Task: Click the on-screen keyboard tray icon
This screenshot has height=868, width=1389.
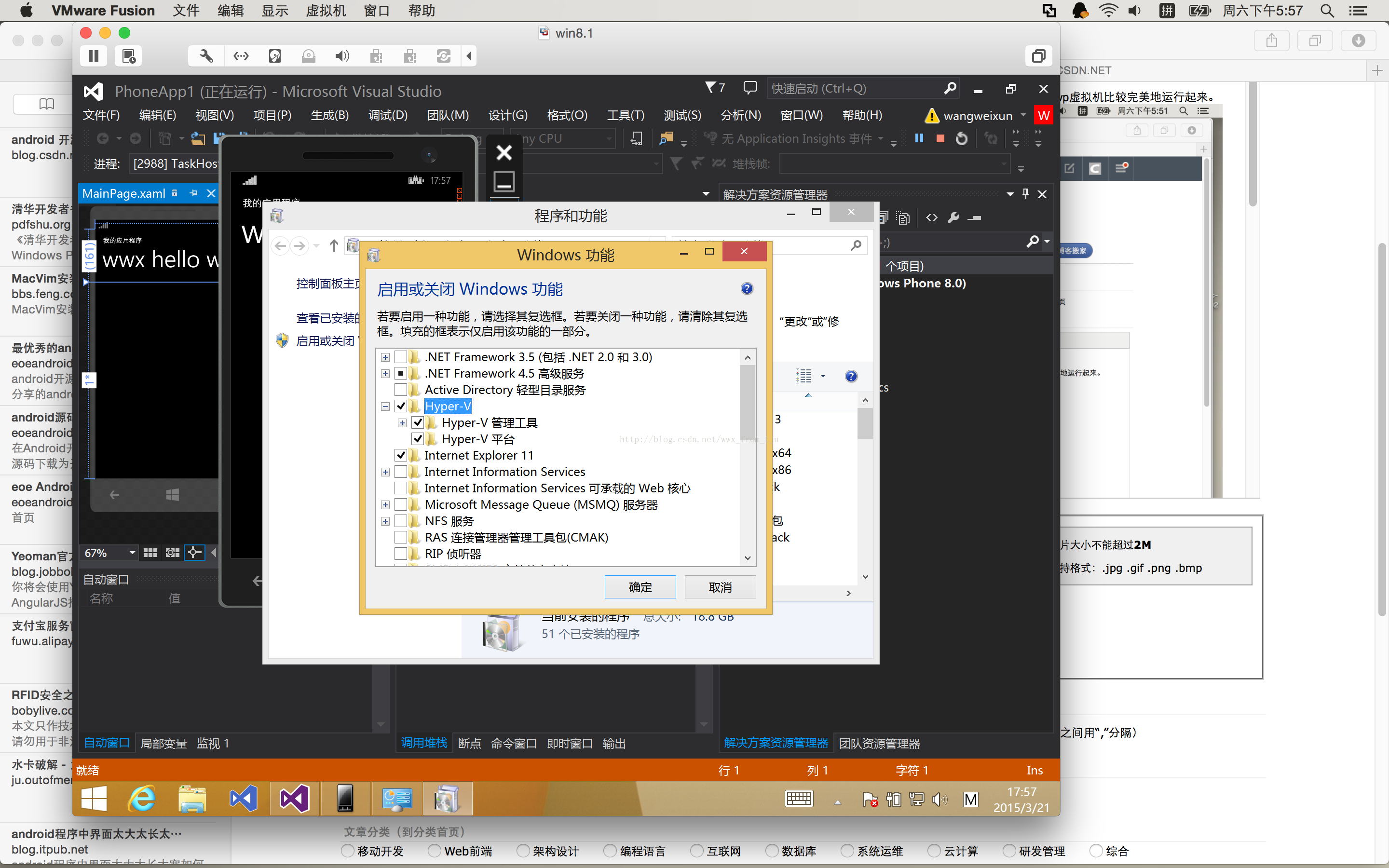Action: tap(799, 799)
